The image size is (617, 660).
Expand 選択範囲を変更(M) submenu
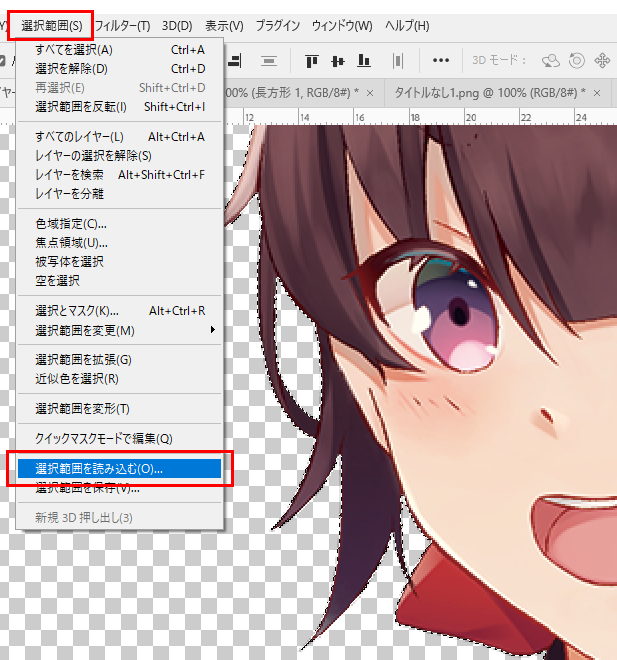pyautogui.click(x=120, y=330)
